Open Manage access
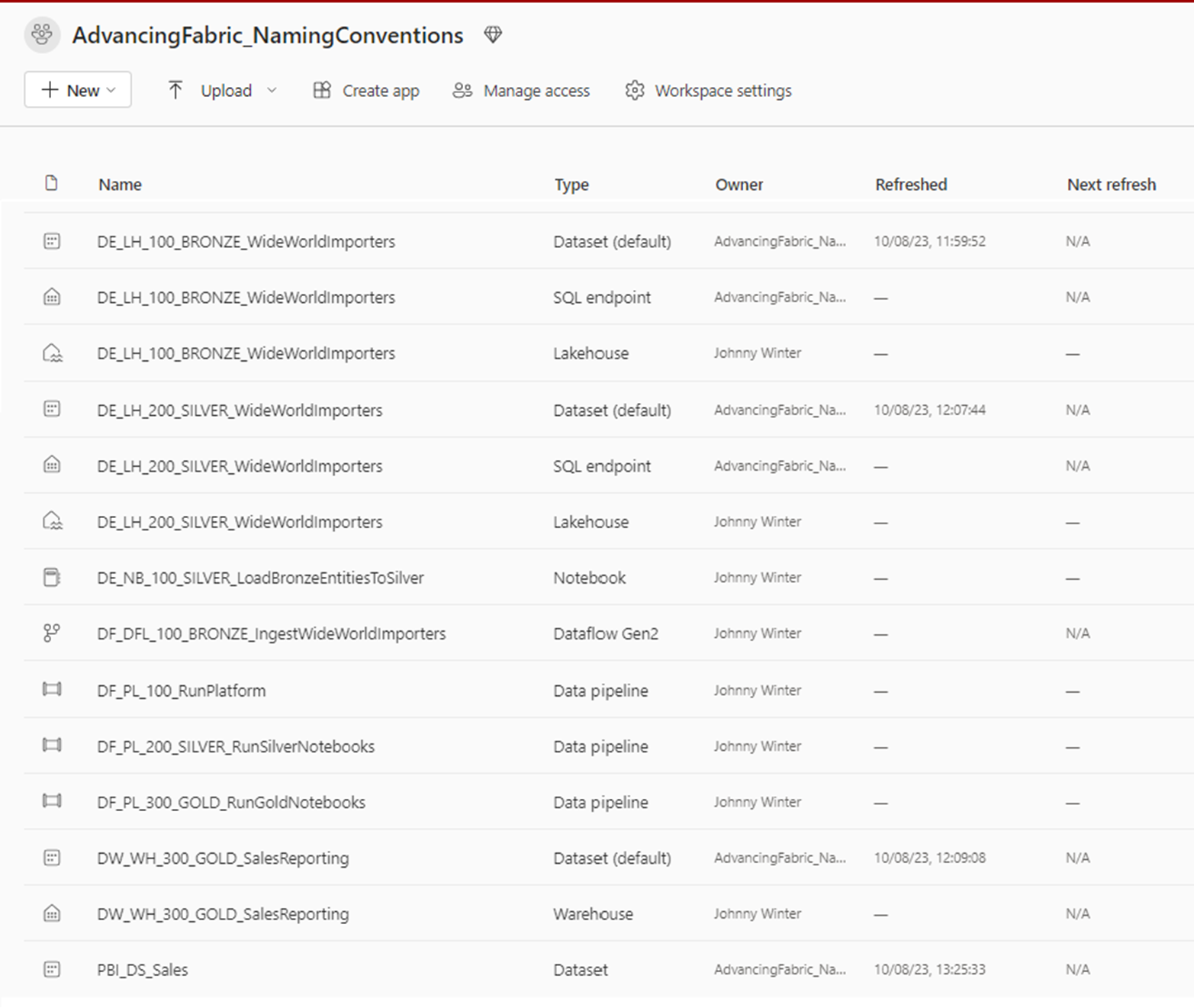 pyautogui.click(x=521, y=90)
